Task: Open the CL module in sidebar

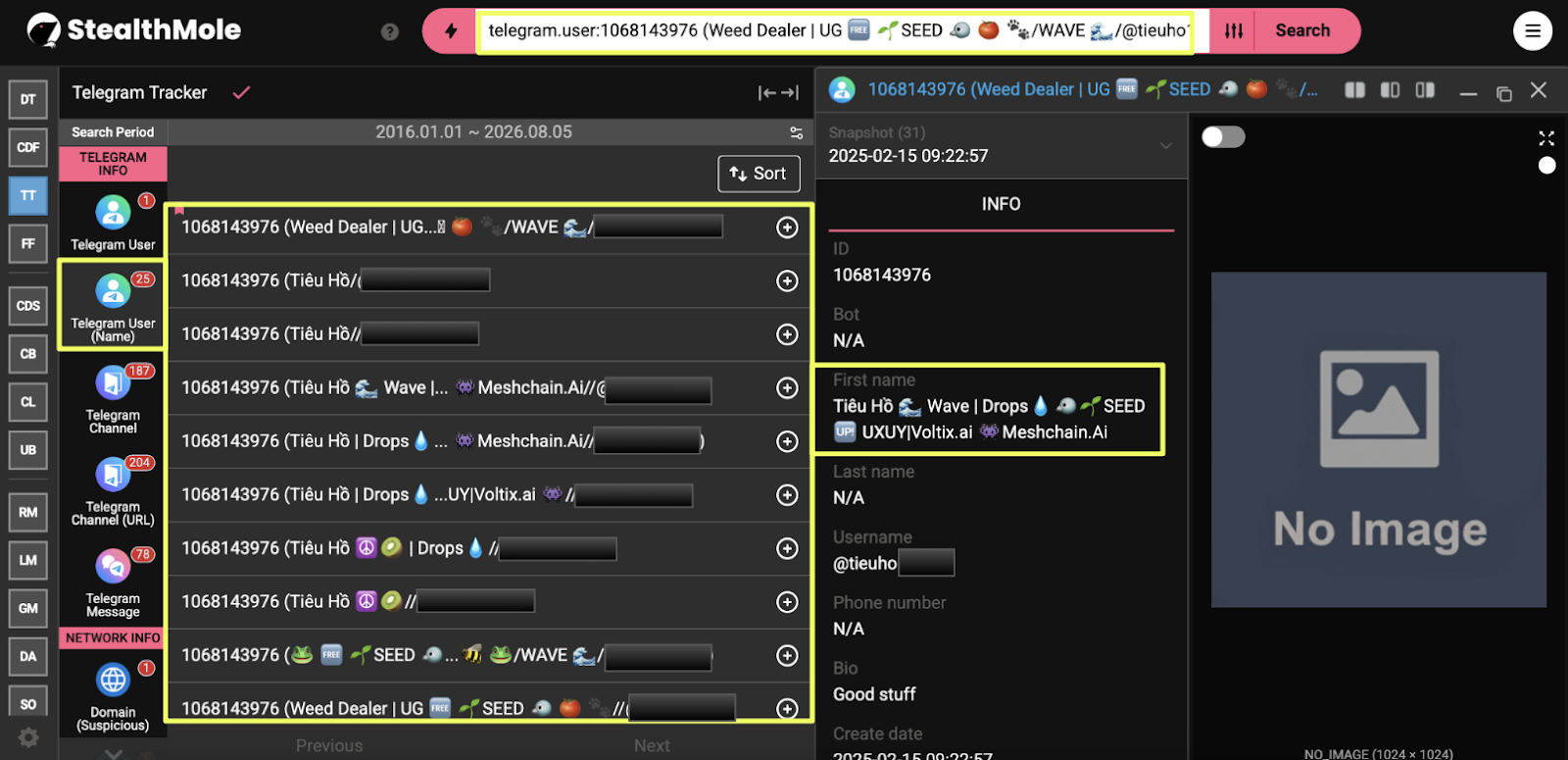Action: pos(28,402)
